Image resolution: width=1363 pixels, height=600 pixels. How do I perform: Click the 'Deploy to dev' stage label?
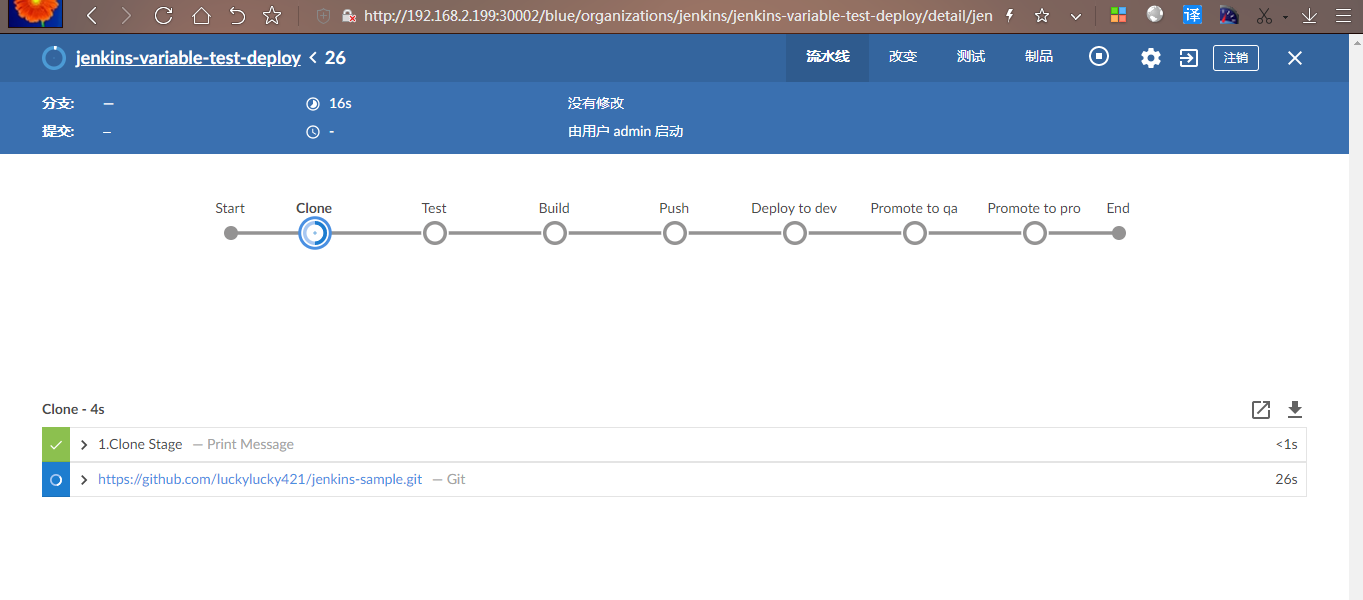pos(794,208)
